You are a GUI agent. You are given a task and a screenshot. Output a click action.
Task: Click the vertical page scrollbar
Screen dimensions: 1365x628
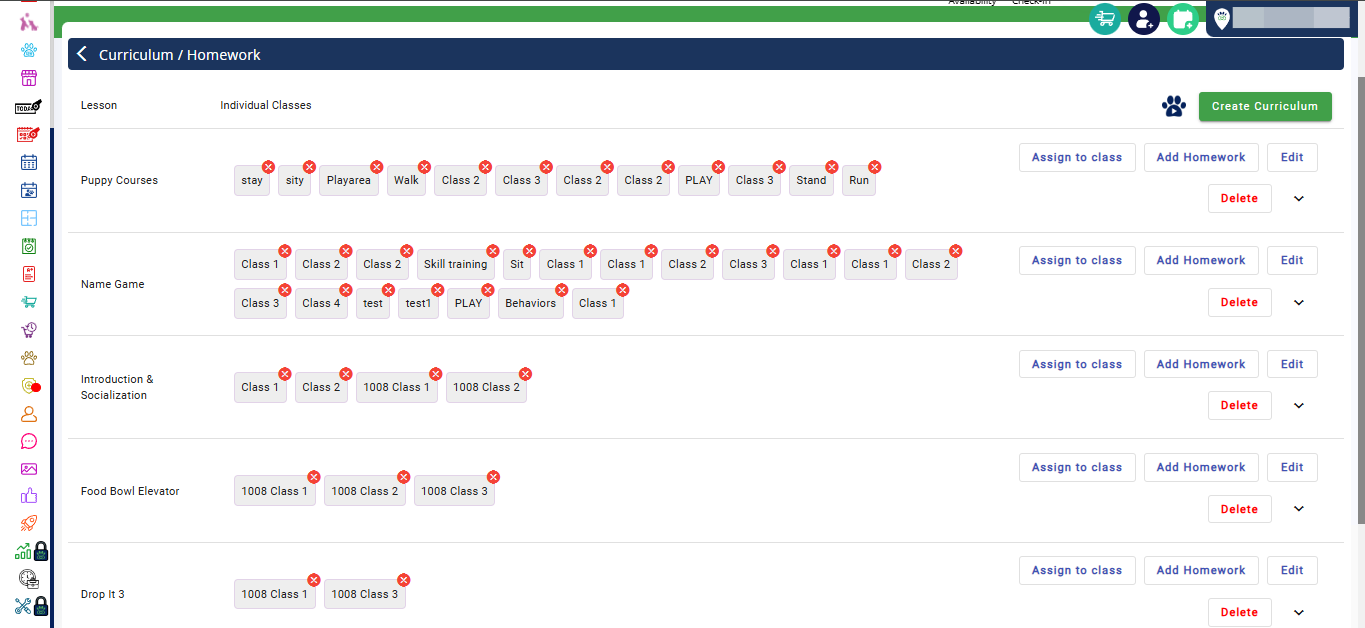[x=1360, y=300]
